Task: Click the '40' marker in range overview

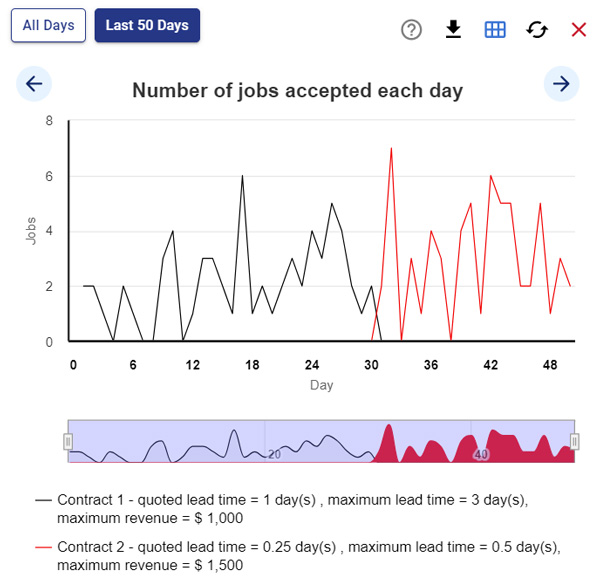Action: point(481,454)
